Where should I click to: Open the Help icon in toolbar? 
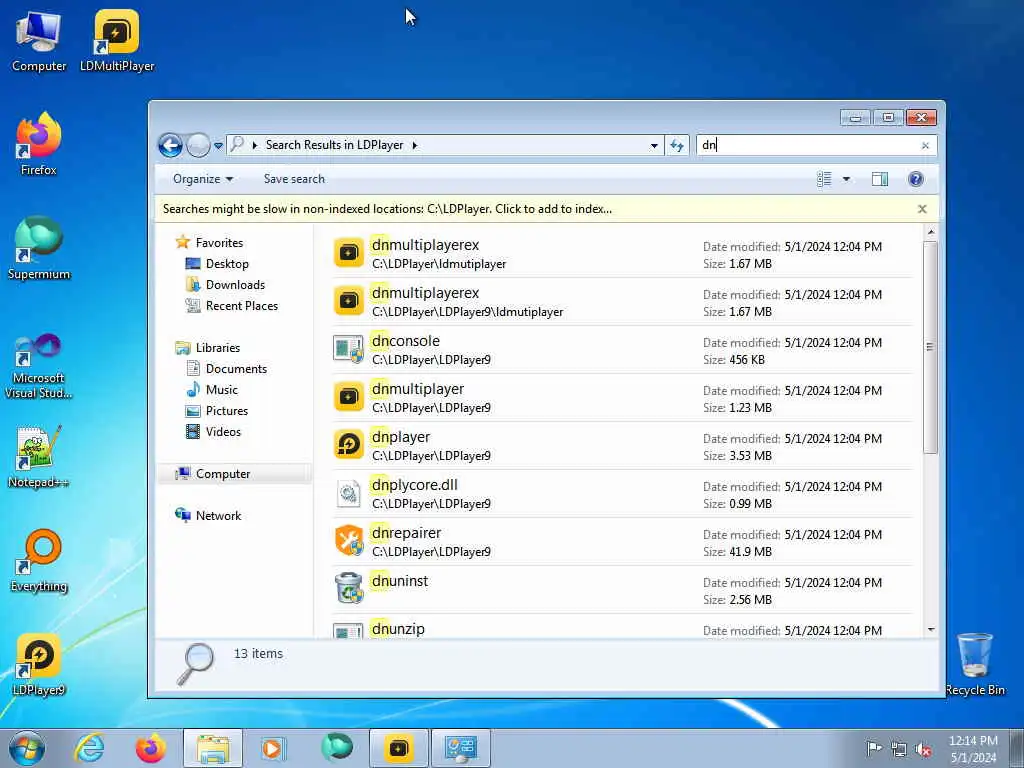[x=916, y=179]
